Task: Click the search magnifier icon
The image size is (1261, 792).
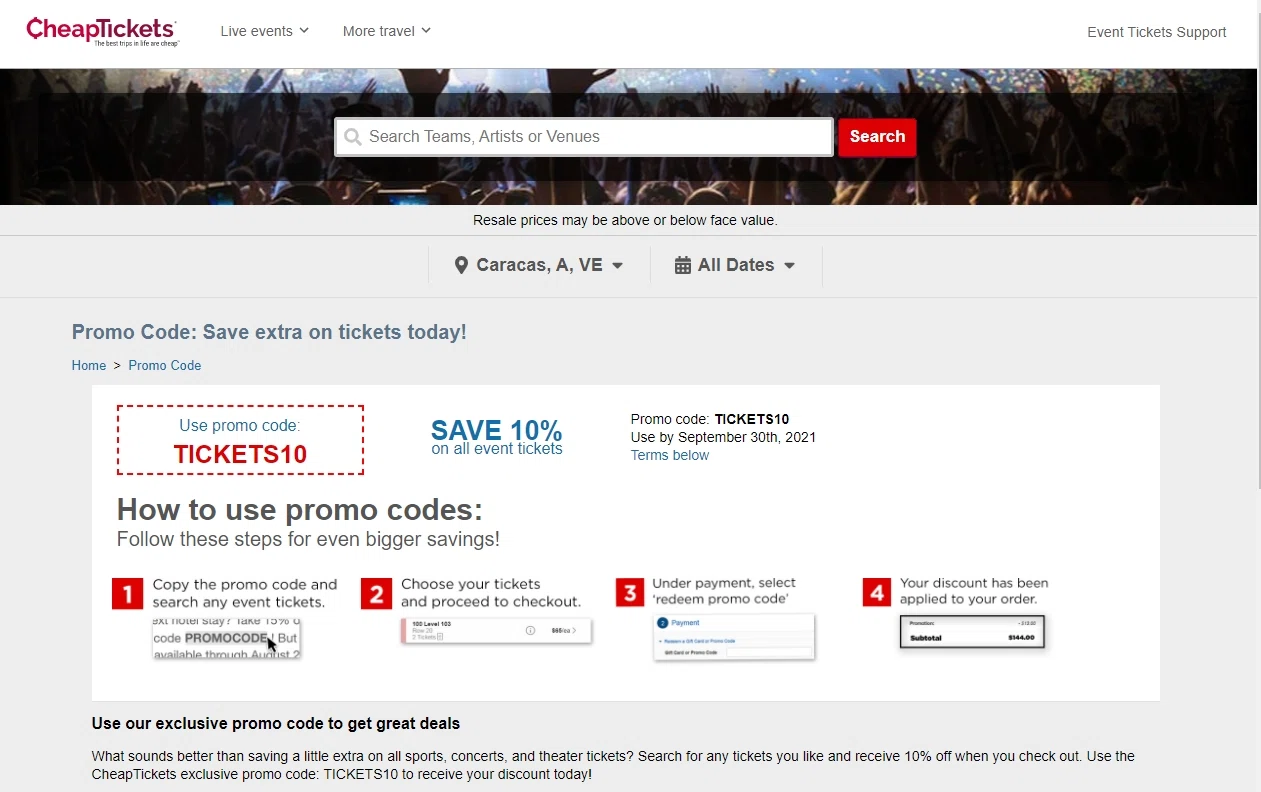Action: point(353,137)
